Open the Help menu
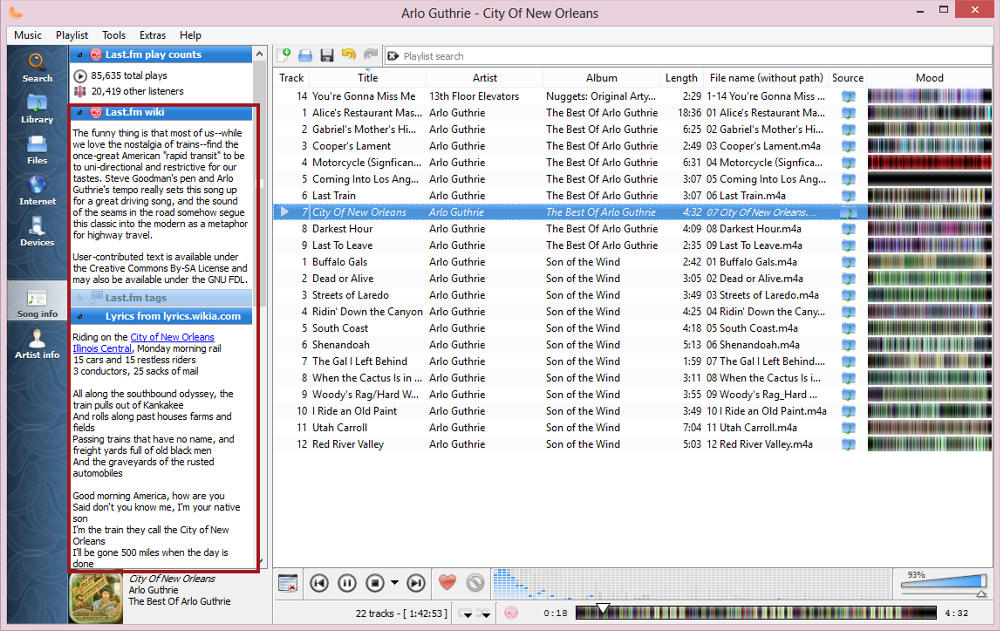The height and width of the screenshot is (631, 1000). click(x=190, y=35)
